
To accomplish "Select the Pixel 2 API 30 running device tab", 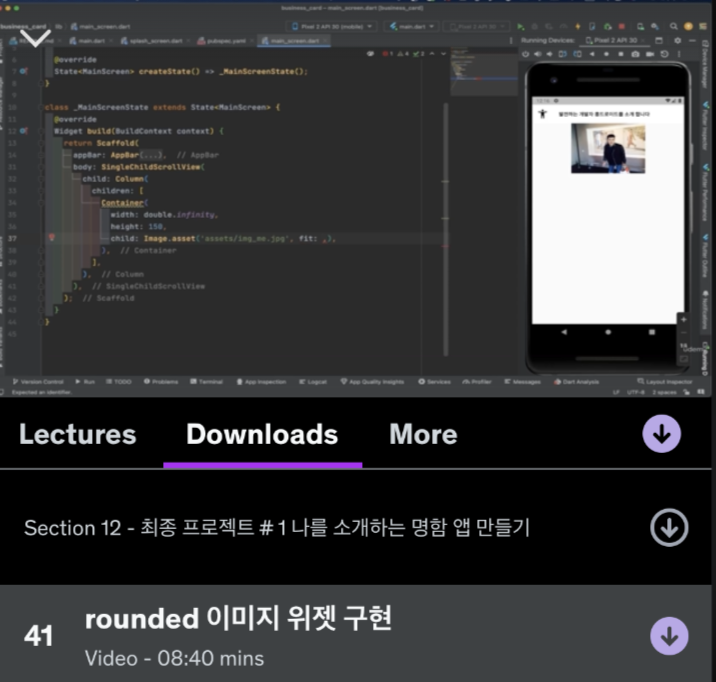I will pos(614,41).
